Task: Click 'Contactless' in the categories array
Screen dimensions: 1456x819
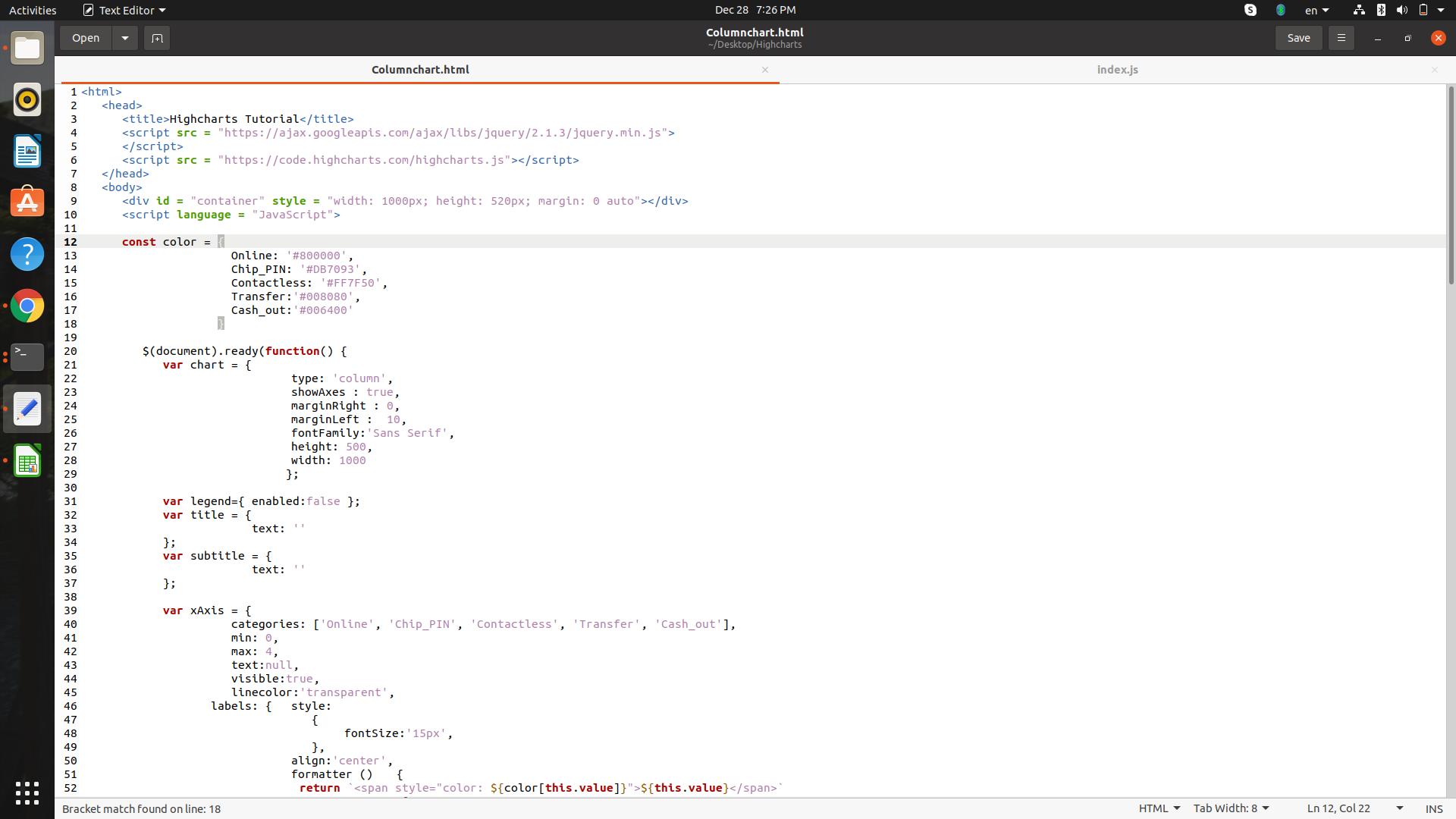Action: click(x=514, y=624)
